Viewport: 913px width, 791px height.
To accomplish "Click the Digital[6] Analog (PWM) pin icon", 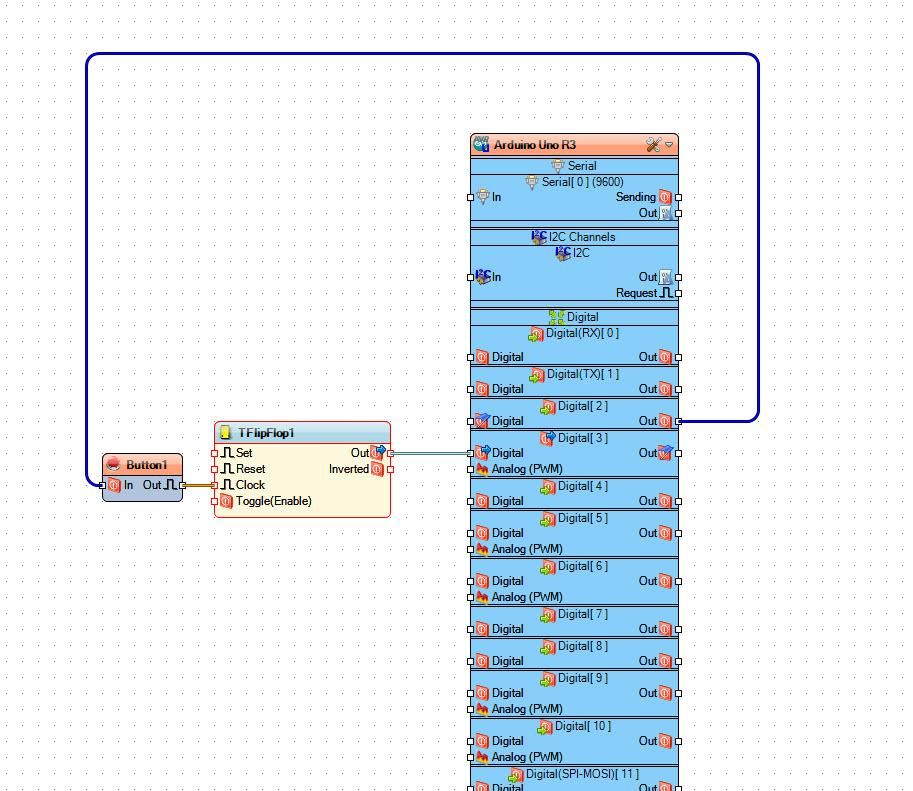I will coord(482,597).
